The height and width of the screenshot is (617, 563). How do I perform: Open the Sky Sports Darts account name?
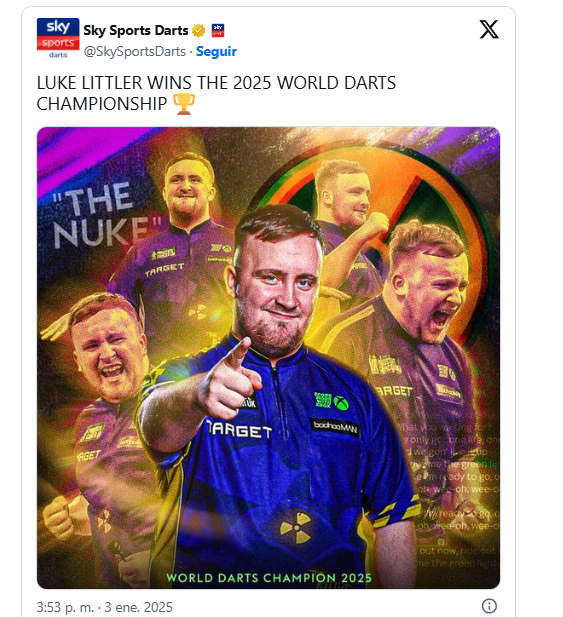tap(136, 30)
